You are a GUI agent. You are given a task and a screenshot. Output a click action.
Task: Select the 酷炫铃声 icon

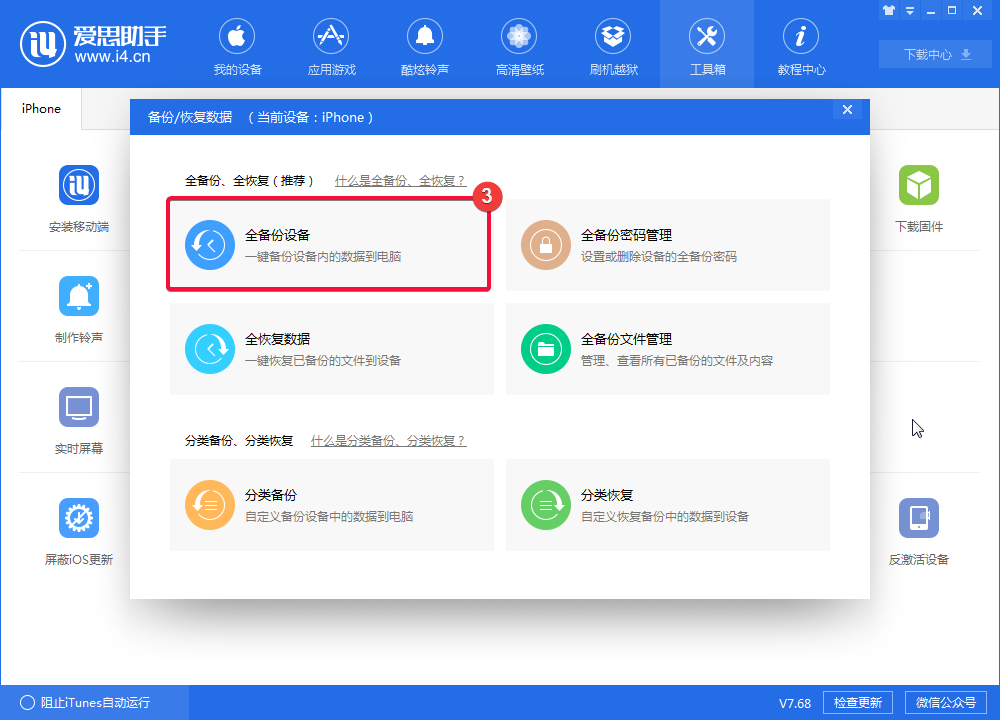pyautogui.click(x=425, y=45)
